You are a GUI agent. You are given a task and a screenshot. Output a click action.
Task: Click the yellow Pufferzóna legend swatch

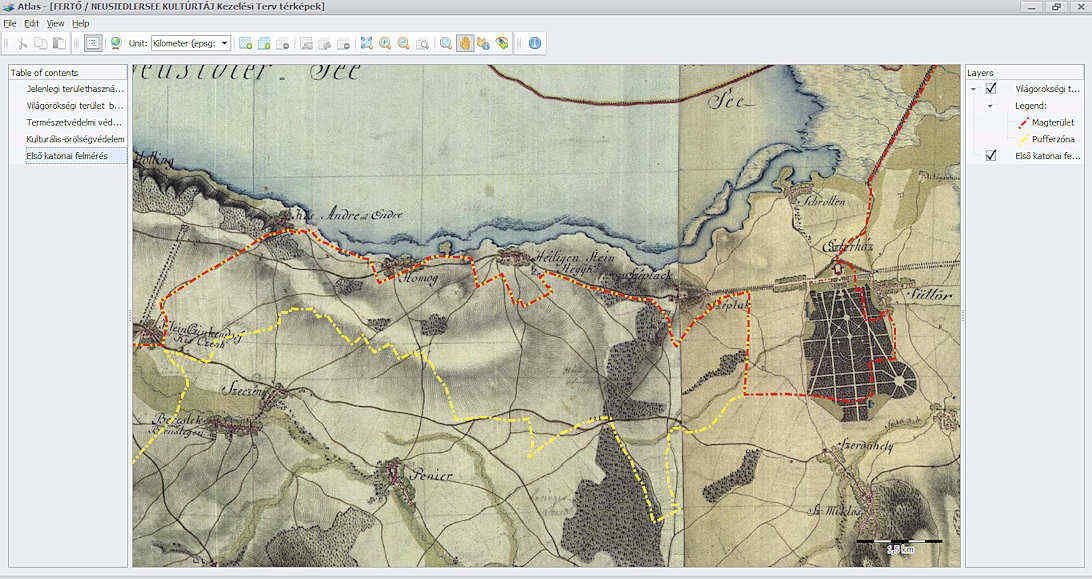click(1023, 139)
